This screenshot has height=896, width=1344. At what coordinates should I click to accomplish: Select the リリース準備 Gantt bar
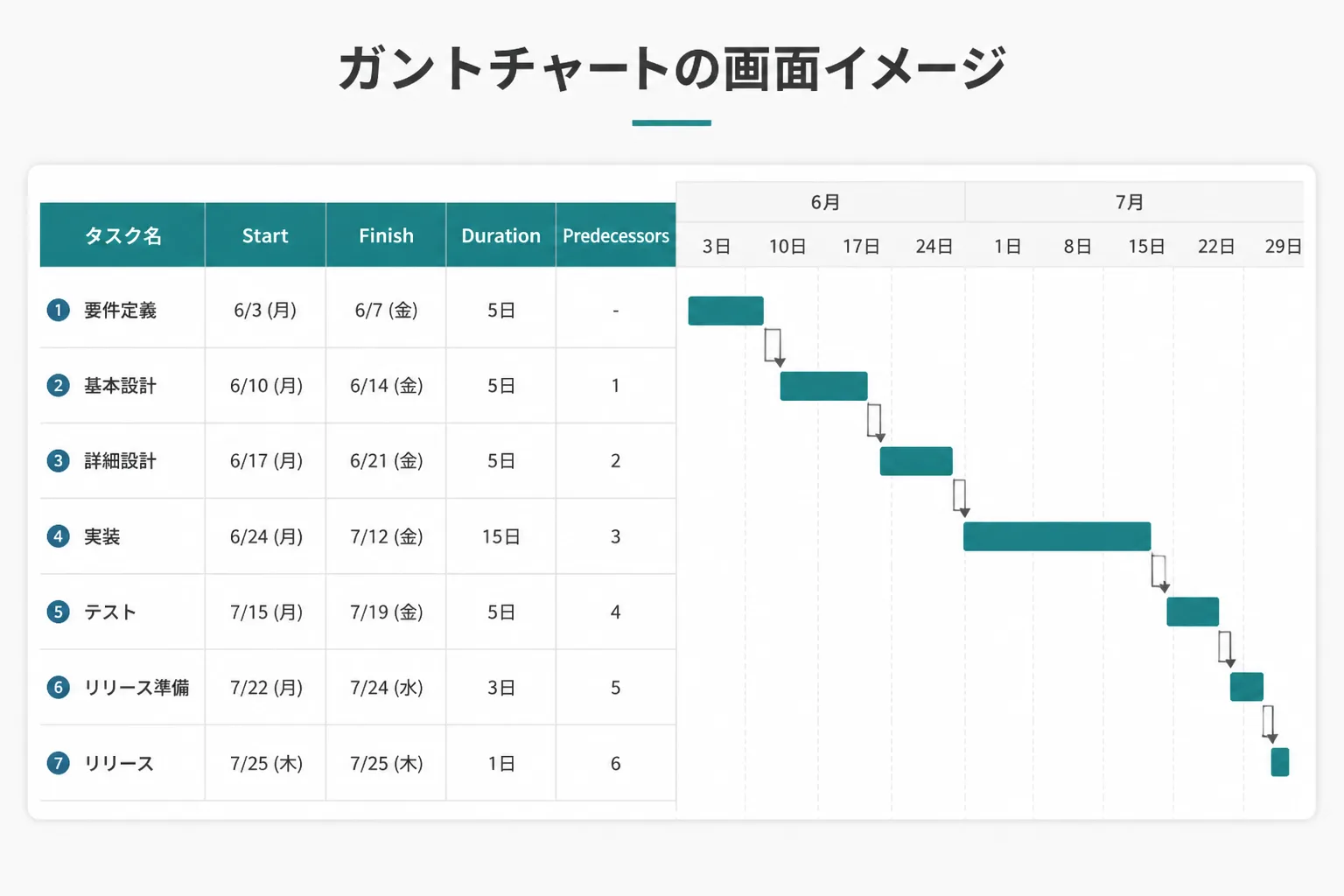1247,687
